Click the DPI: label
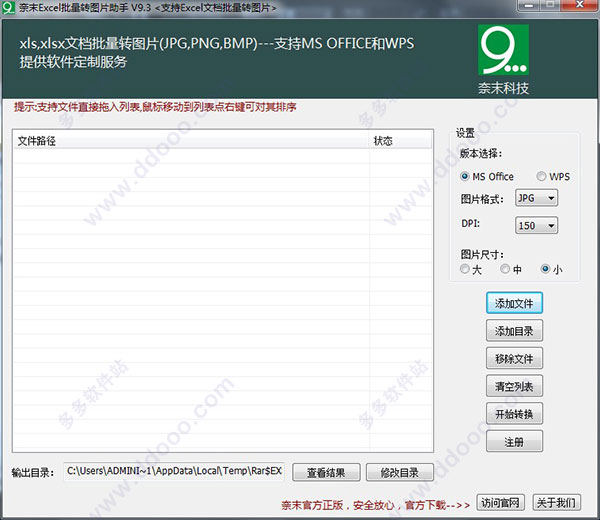Viewport: 600px width, 520px height. pos(470,223)
